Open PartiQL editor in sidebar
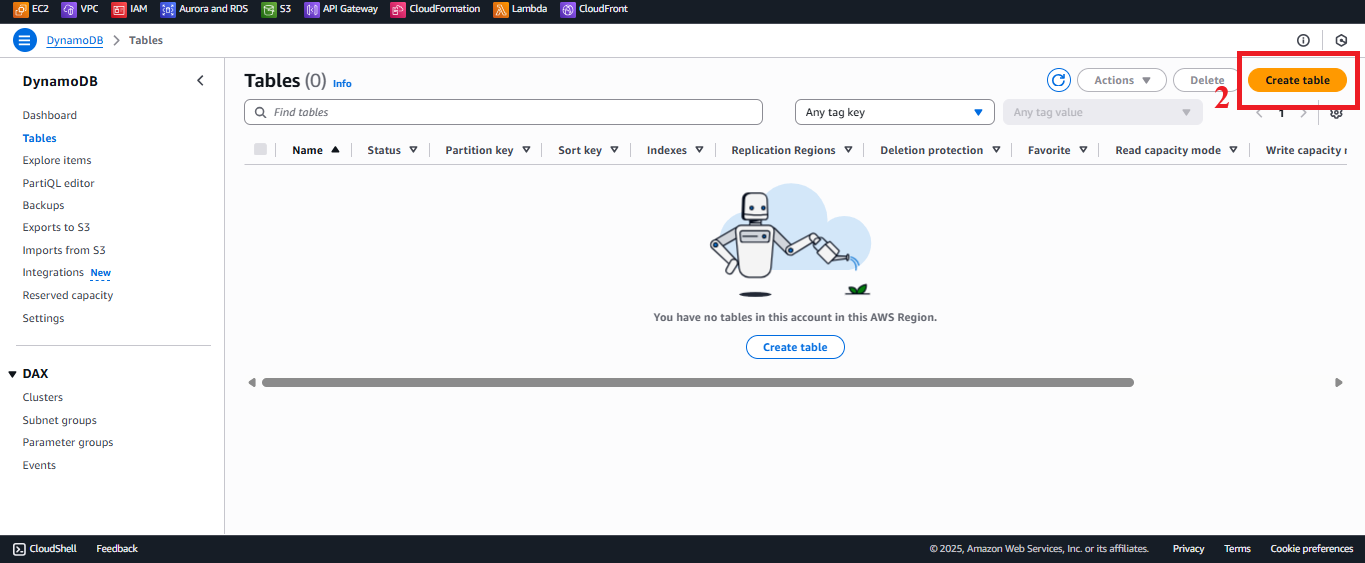 [x=59, y=183]
